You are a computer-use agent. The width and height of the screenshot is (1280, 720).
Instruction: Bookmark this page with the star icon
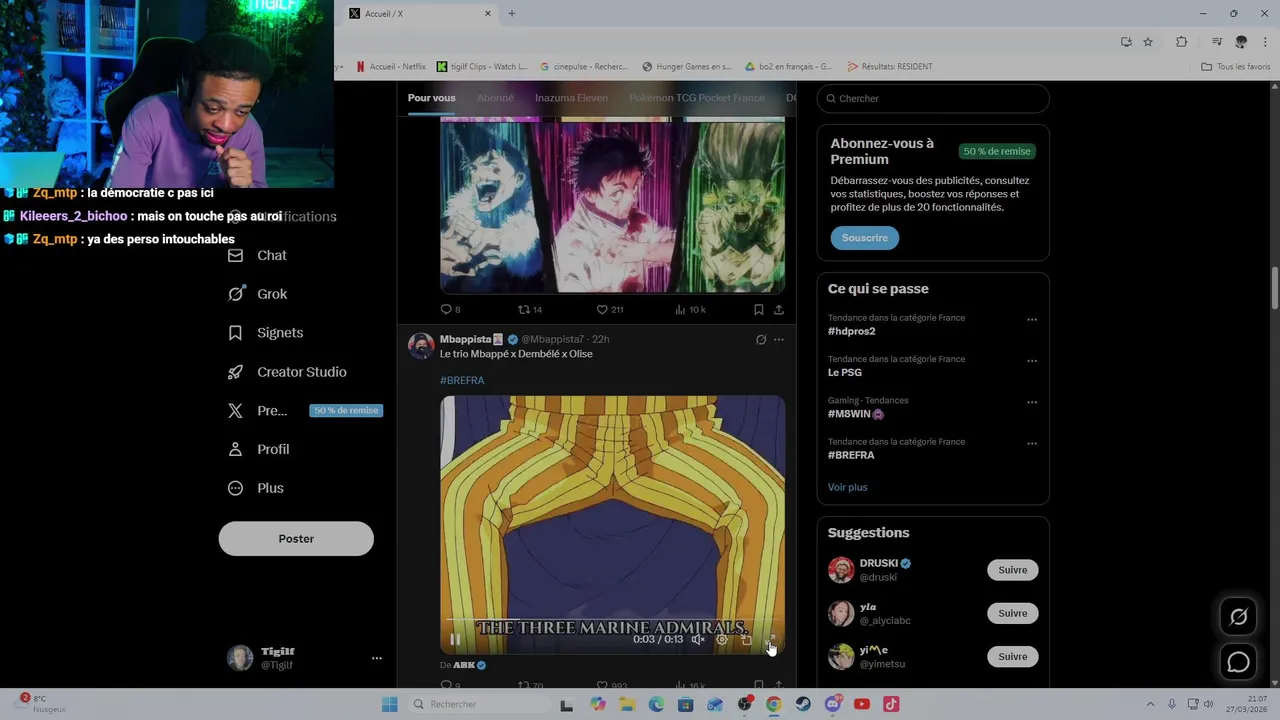coord(1148,42)
